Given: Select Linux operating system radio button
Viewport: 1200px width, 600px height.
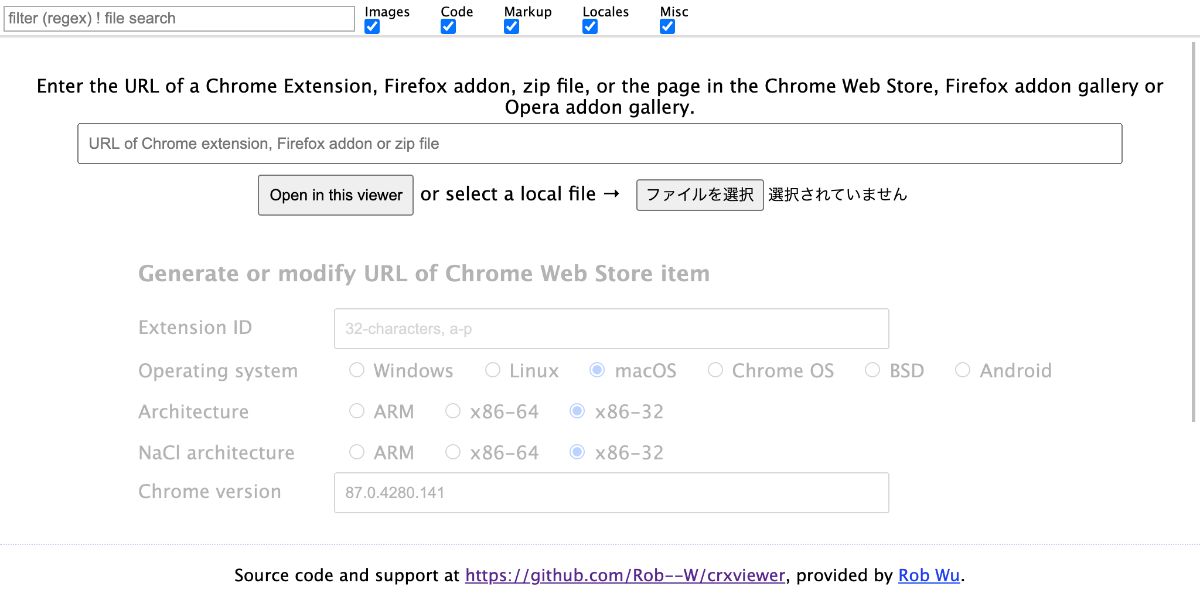Looking at the screenshot, I should point(493,370).
